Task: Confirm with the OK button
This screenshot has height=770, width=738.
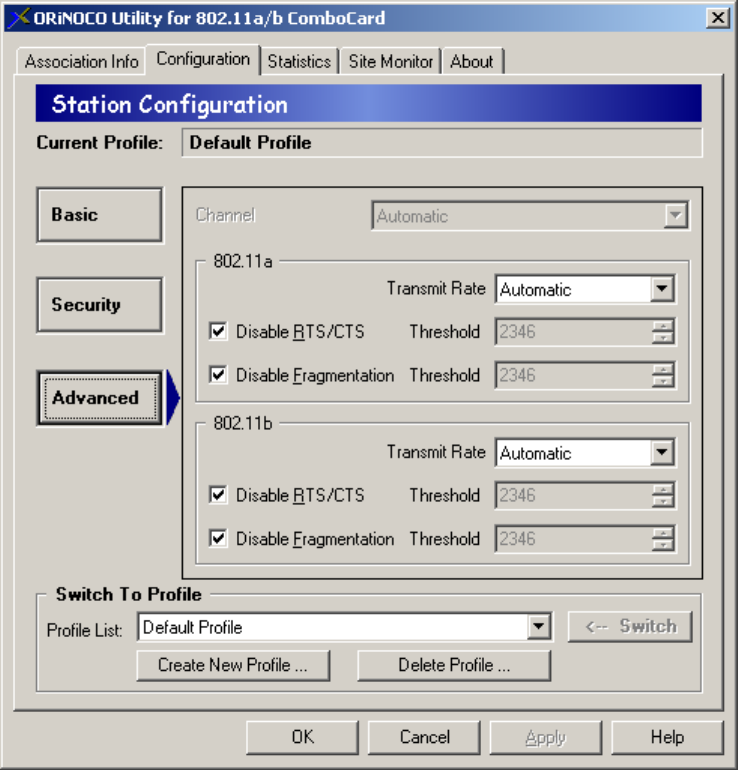Action: [302, 737]
